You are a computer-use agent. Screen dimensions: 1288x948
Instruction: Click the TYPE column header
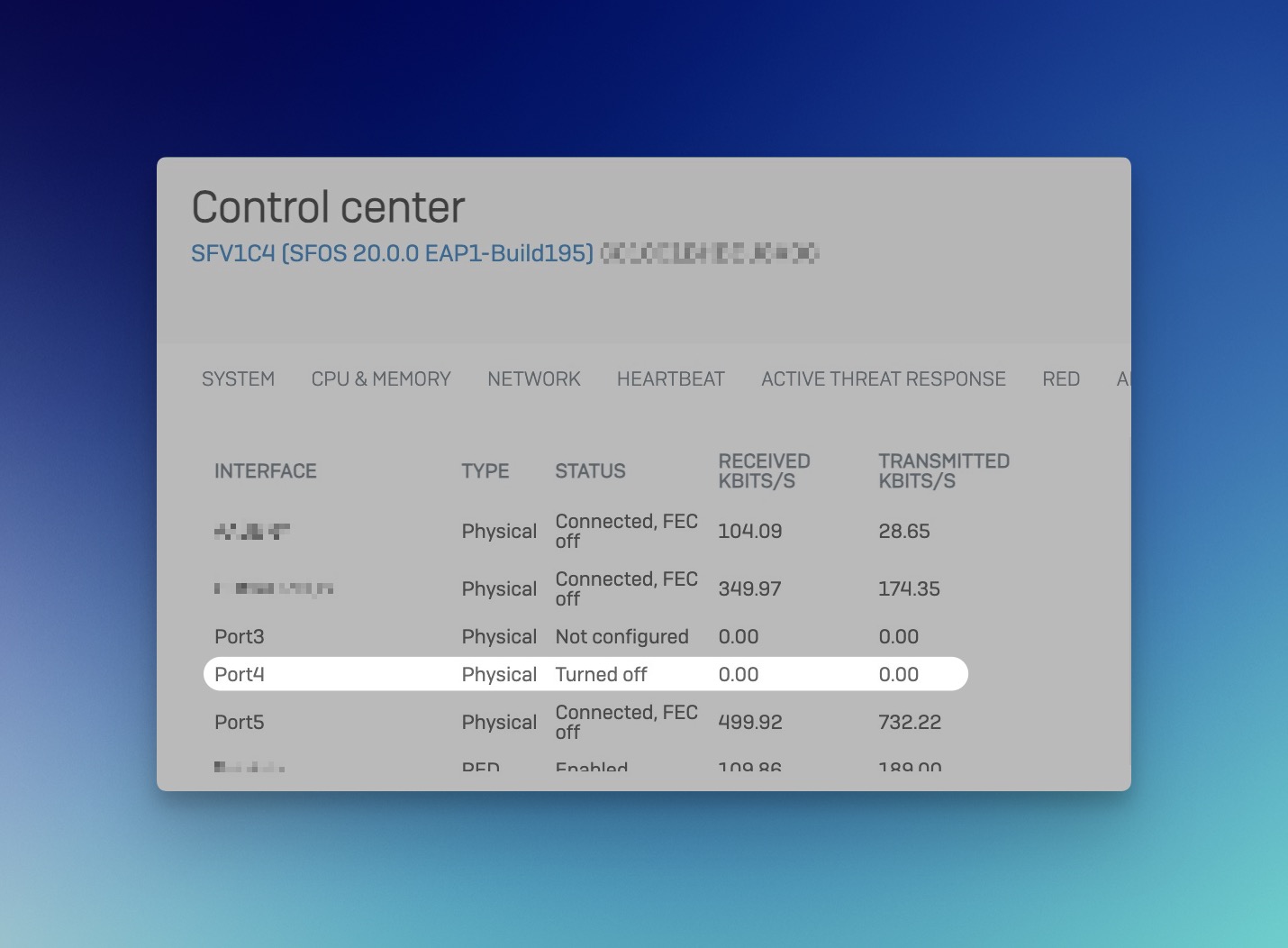click(x=485, y=471)
